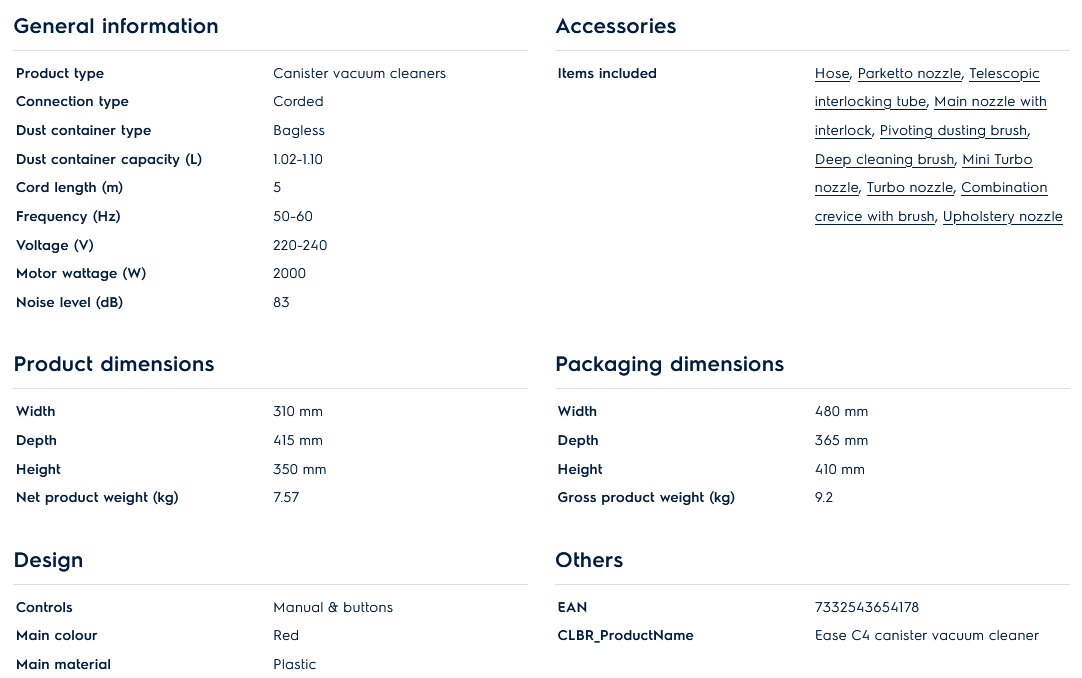The height and width of the screenshot is (678, 1082).
Task: Click the Canister vacuum cleaners product type value
Action: point(359,74)
